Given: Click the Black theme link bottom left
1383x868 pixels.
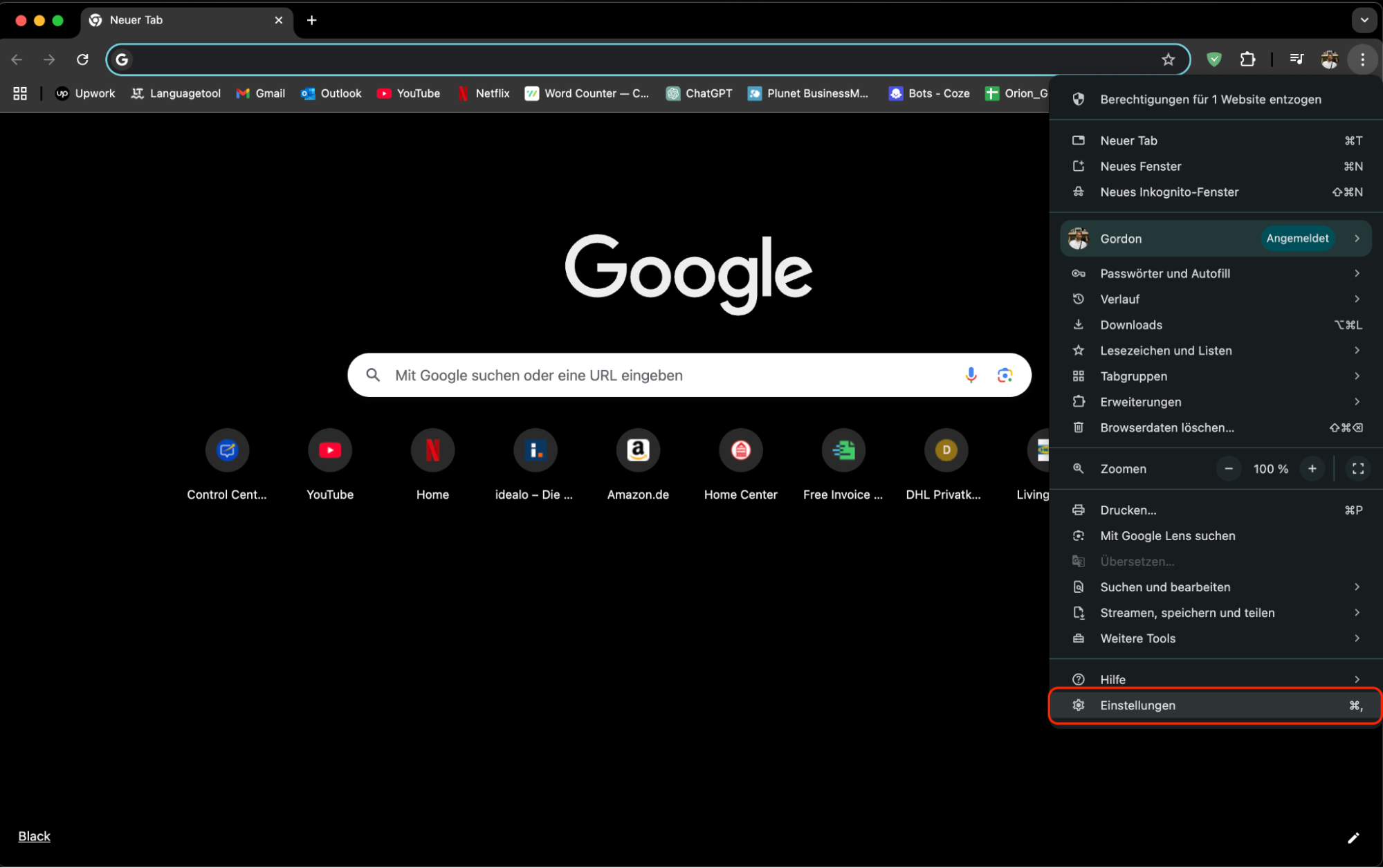Looking at the screenshot, I should 34,836.
